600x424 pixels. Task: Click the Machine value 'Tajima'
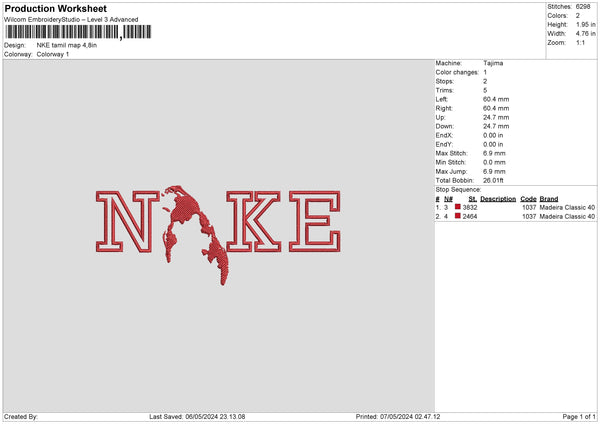(x=493, y=63)
